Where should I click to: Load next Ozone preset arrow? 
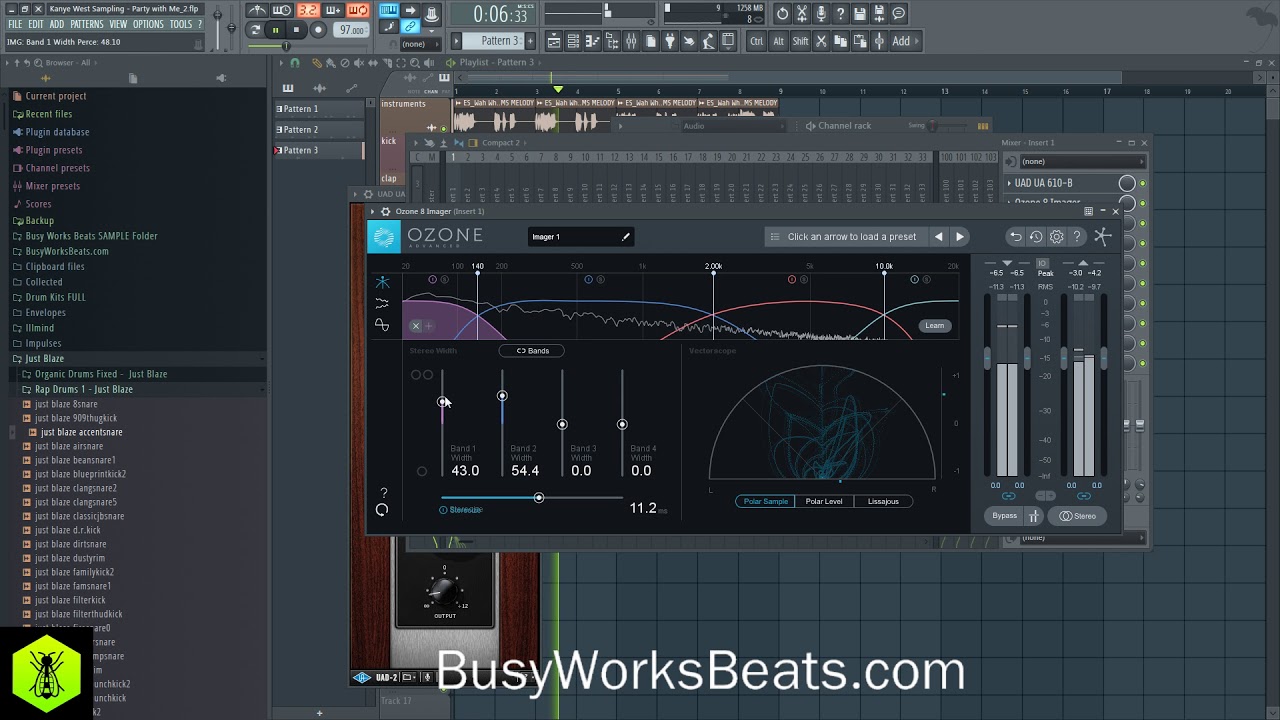tap(960, 237)
